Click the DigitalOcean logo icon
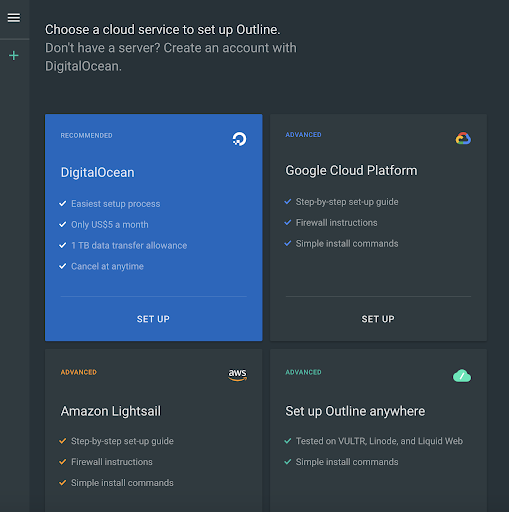The width and height of the screenshot is (509, 512). pyautogui.click(x=239, y=139)
